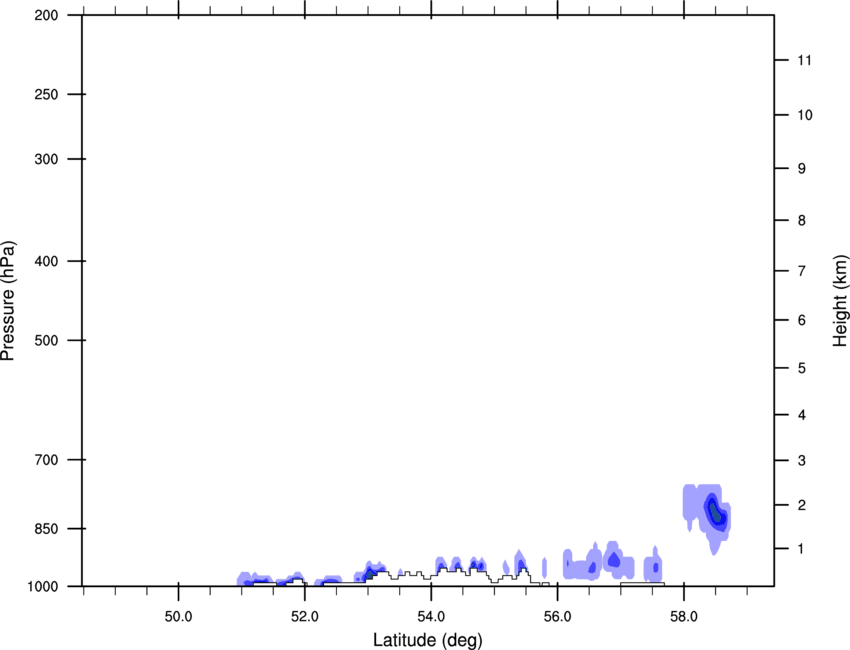The image size is (850, 650).
Task: Click the 'Height (km)' axis title
Action: [x=840, y=300]
